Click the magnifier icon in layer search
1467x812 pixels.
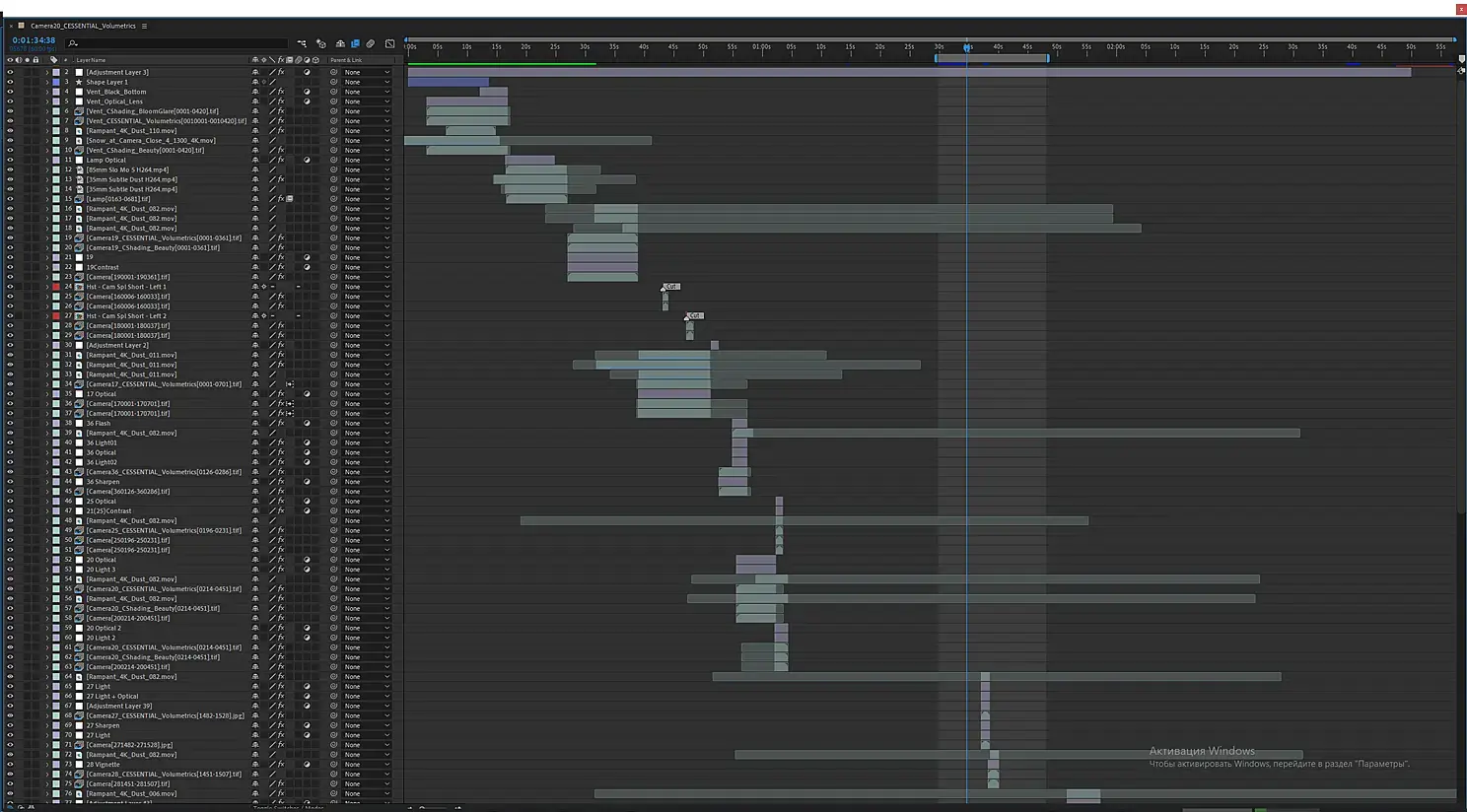point(73,43)
